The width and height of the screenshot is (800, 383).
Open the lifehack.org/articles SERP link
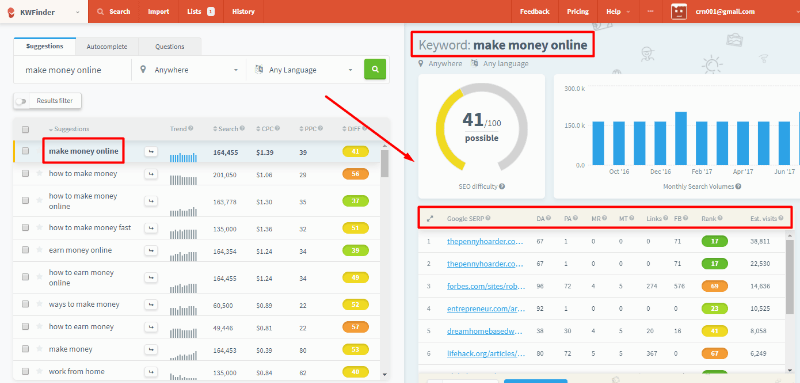tap(485, 353)
